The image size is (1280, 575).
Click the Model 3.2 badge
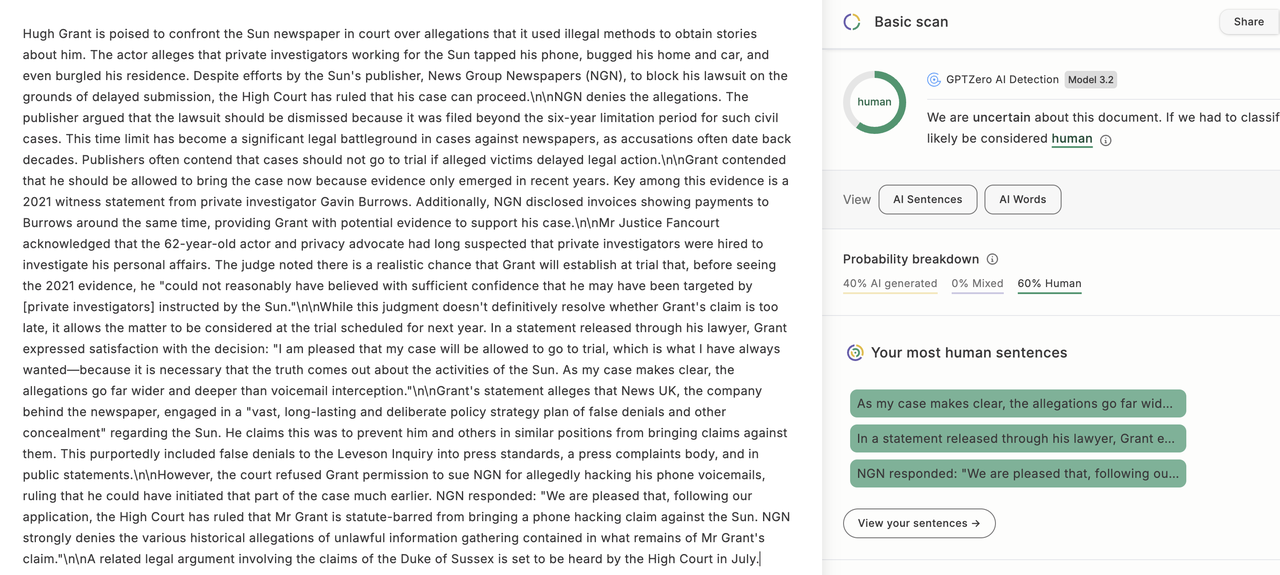[1090, 80]
